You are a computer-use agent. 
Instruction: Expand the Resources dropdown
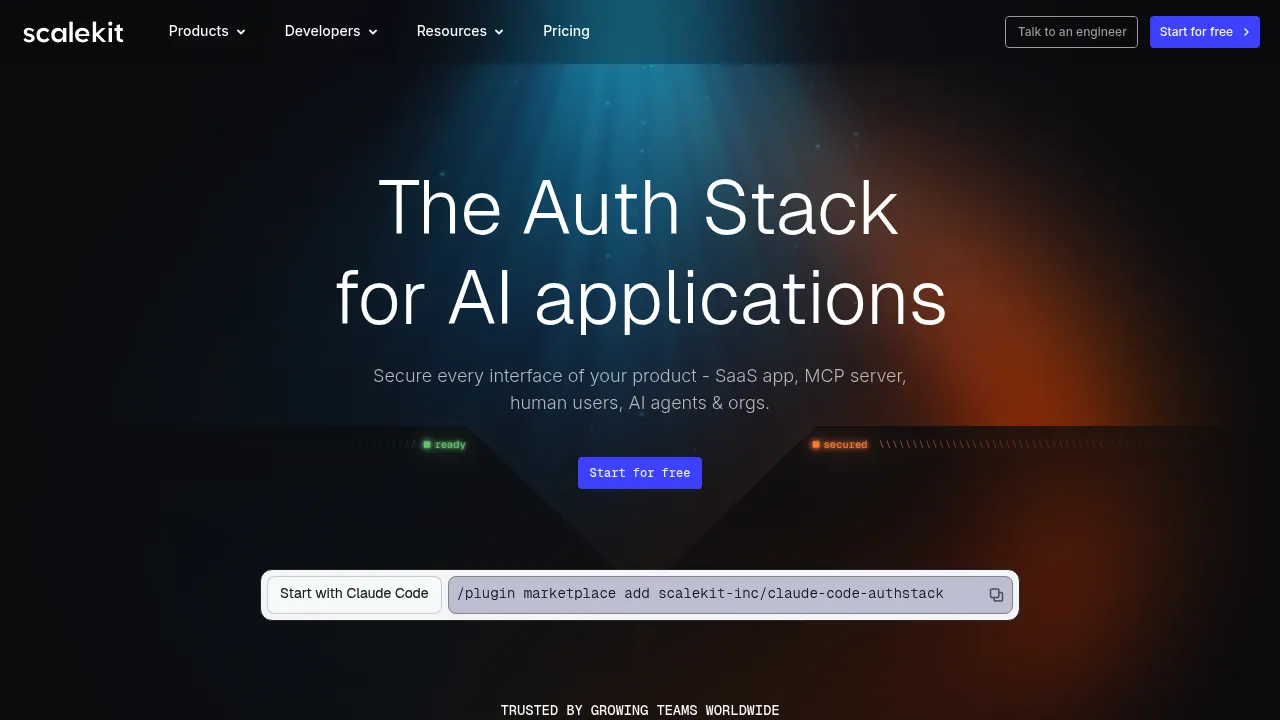[x=460, y=31]
